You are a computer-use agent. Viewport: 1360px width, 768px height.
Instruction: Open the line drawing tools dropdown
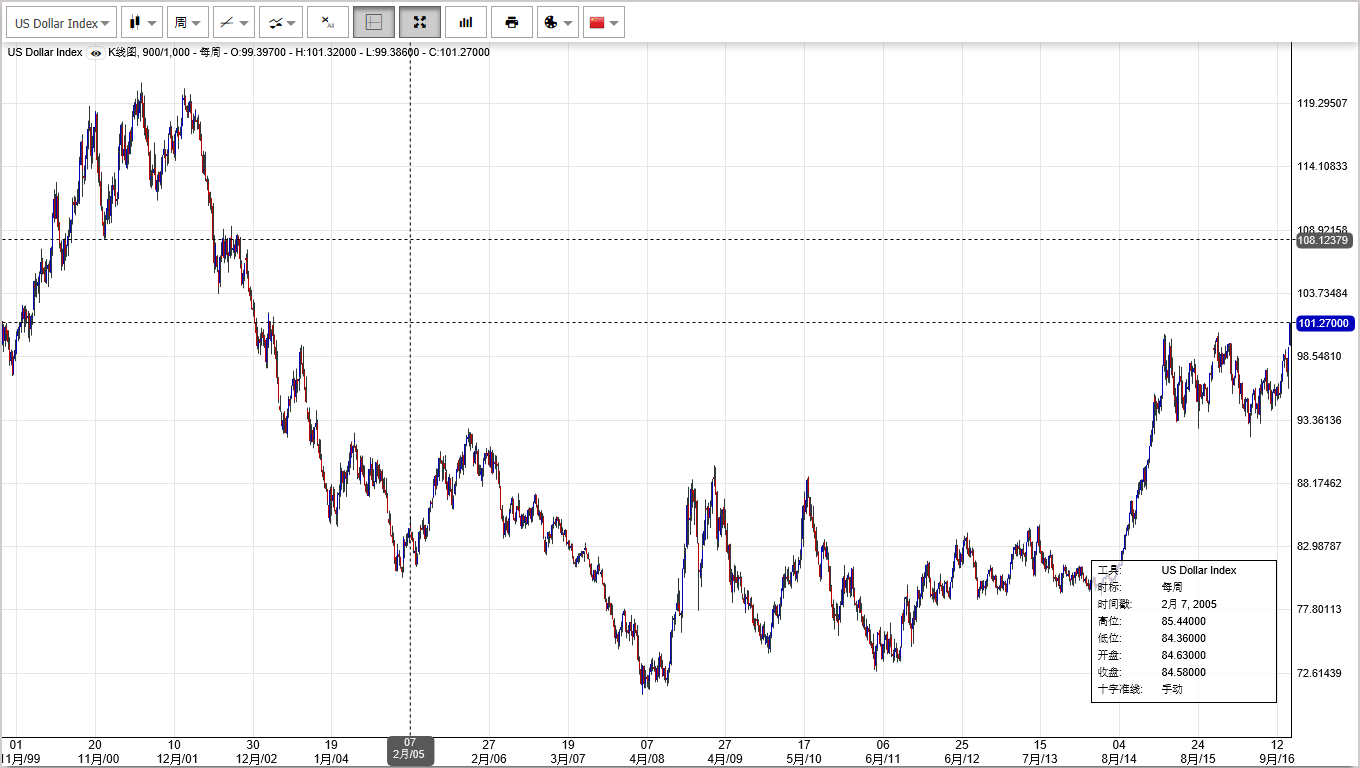coord(234,22)
